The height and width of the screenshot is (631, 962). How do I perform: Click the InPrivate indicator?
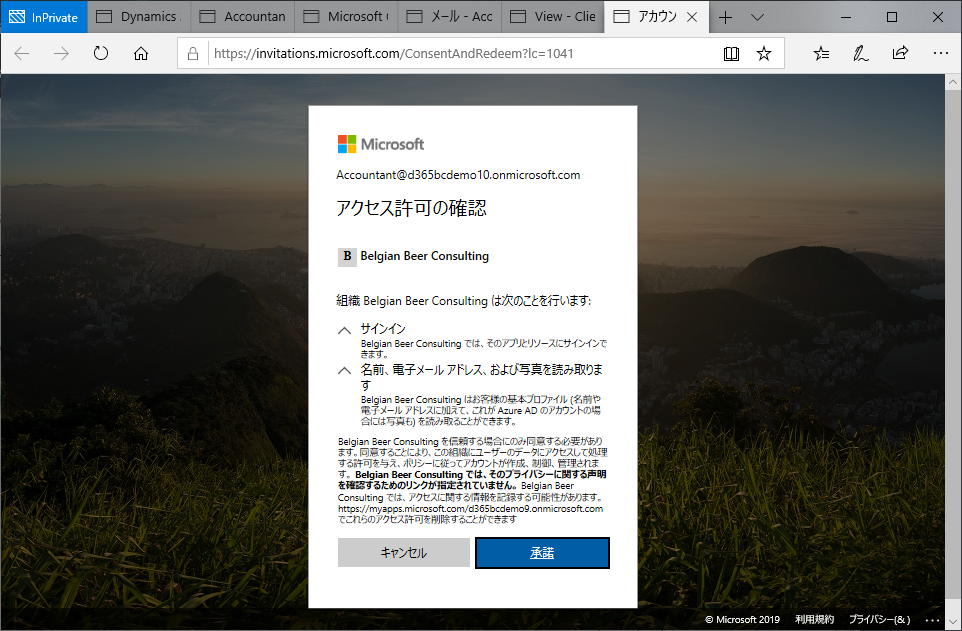pos(44,17)
